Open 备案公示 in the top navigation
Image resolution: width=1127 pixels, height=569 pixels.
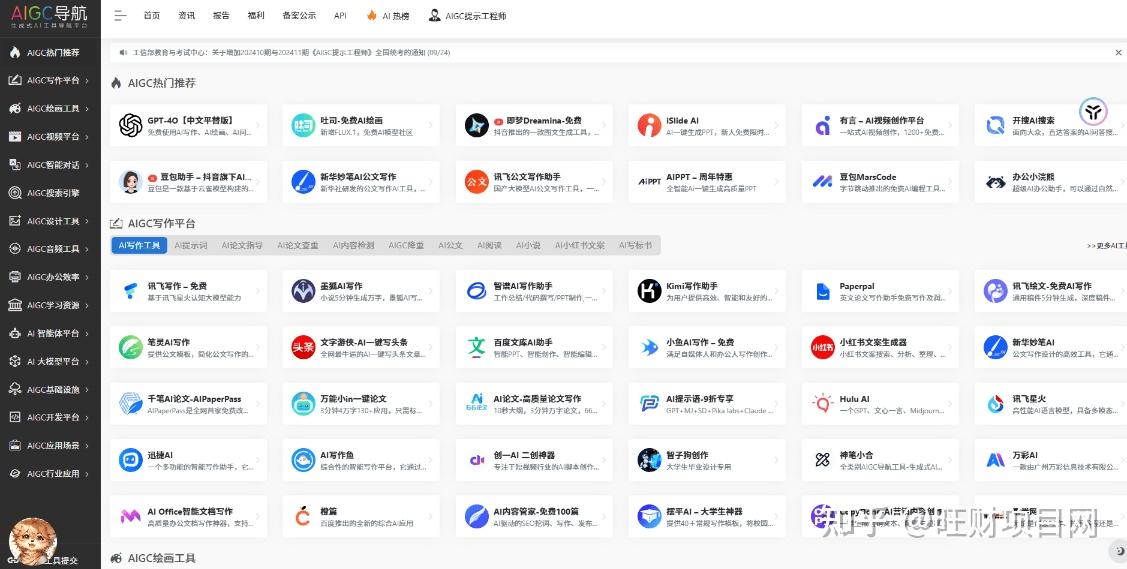299,15
